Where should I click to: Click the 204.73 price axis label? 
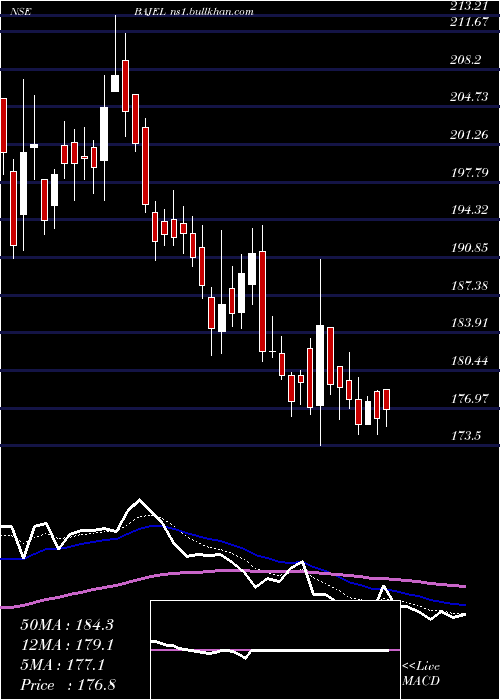pyautogui.click(x=470, y=97)
